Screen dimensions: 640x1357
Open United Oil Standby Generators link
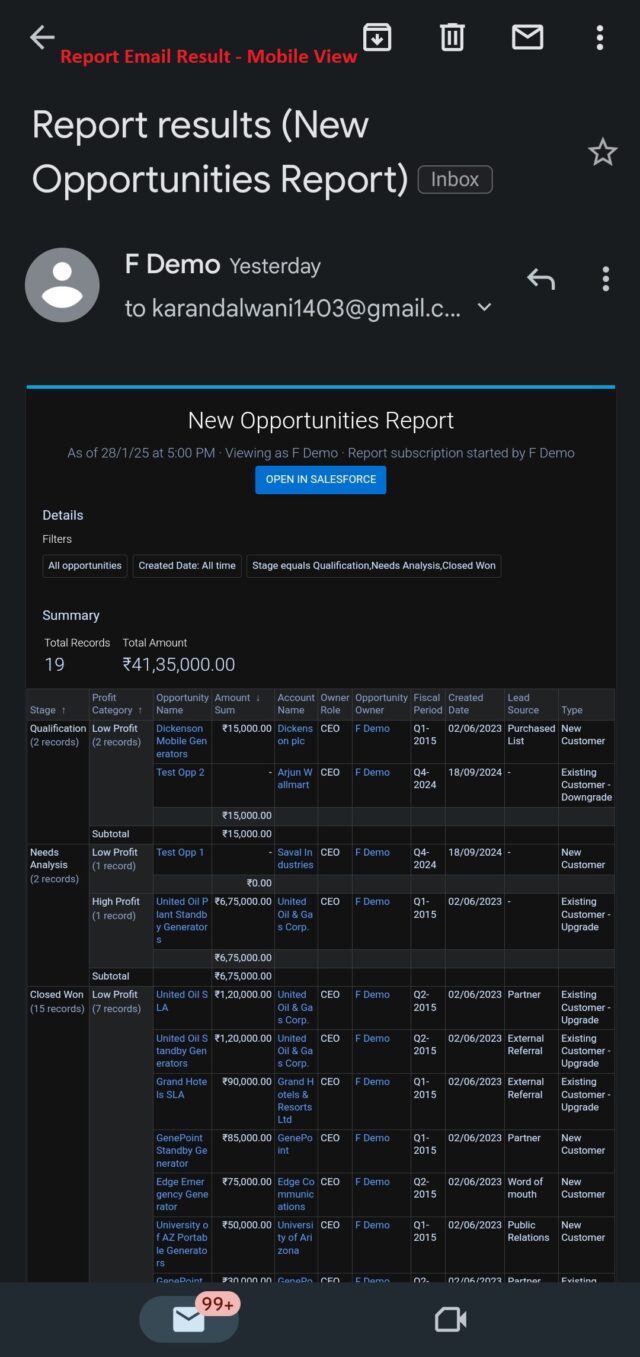tap(182, 1051)
